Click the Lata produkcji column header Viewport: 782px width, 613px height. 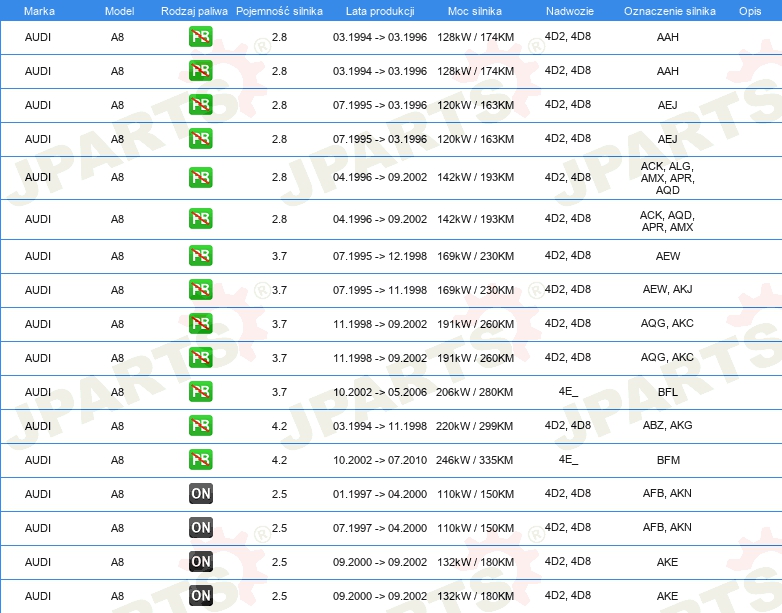tap(380, 11)
